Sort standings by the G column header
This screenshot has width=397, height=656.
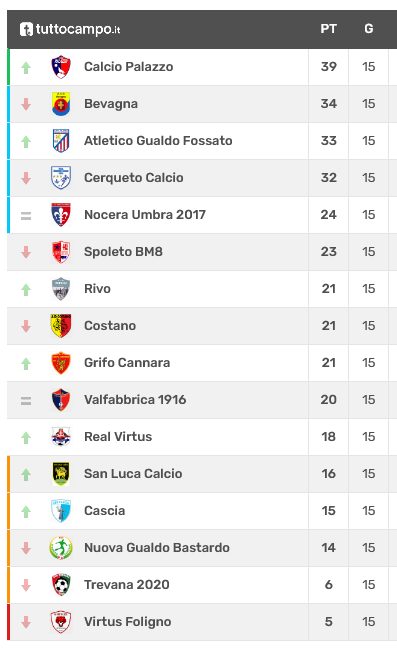click(x=369, y=29)
